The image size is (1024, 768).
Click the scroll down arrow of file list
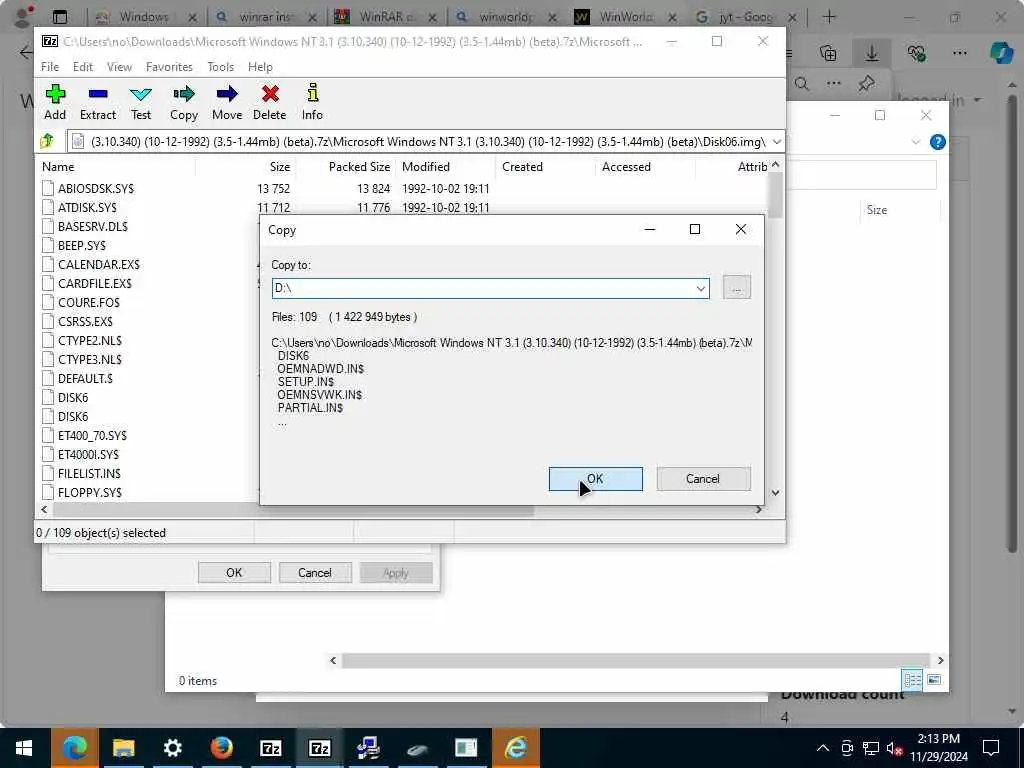(x=775, y=493)
